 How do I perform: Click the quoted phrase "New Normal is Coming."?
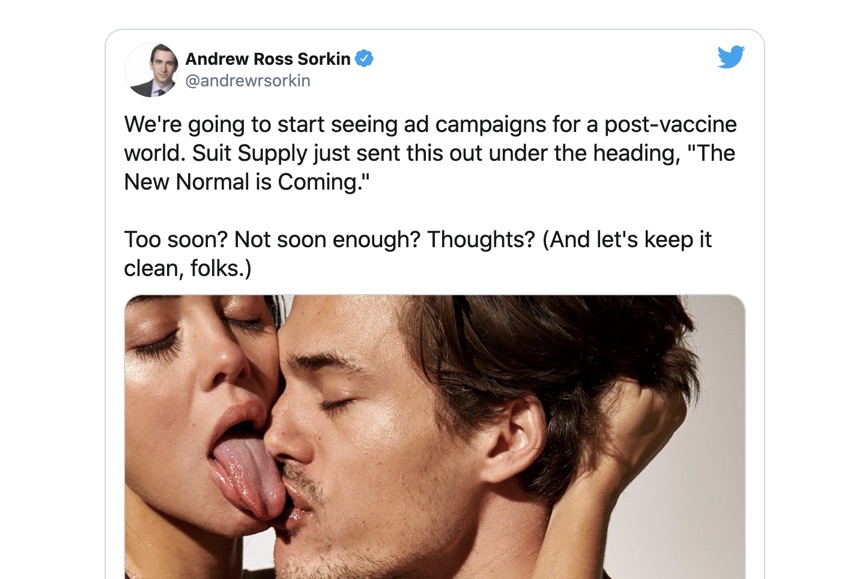tap(247, 182)
